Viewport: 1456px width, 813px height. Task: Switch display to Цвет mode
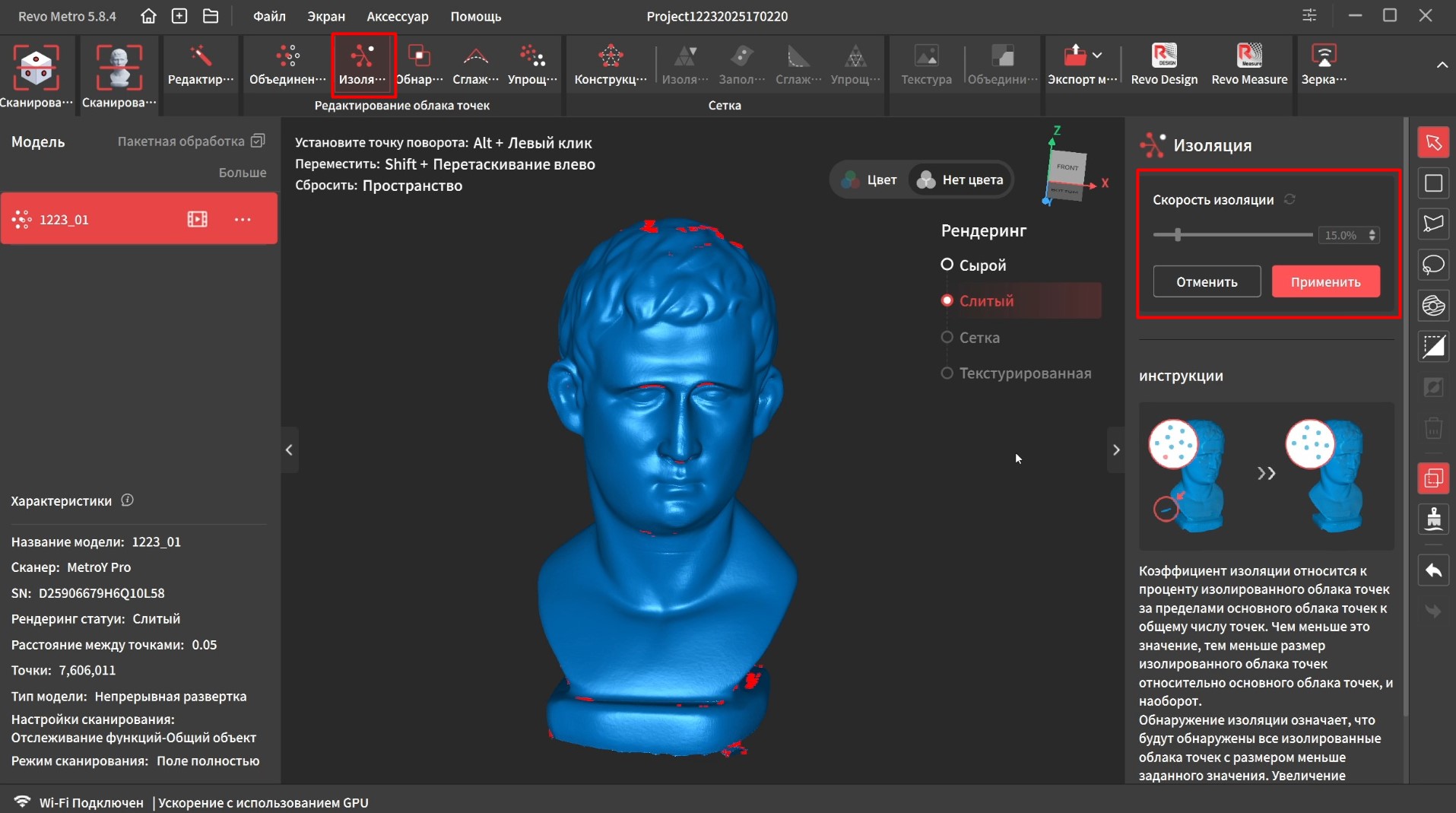[870, 179]
